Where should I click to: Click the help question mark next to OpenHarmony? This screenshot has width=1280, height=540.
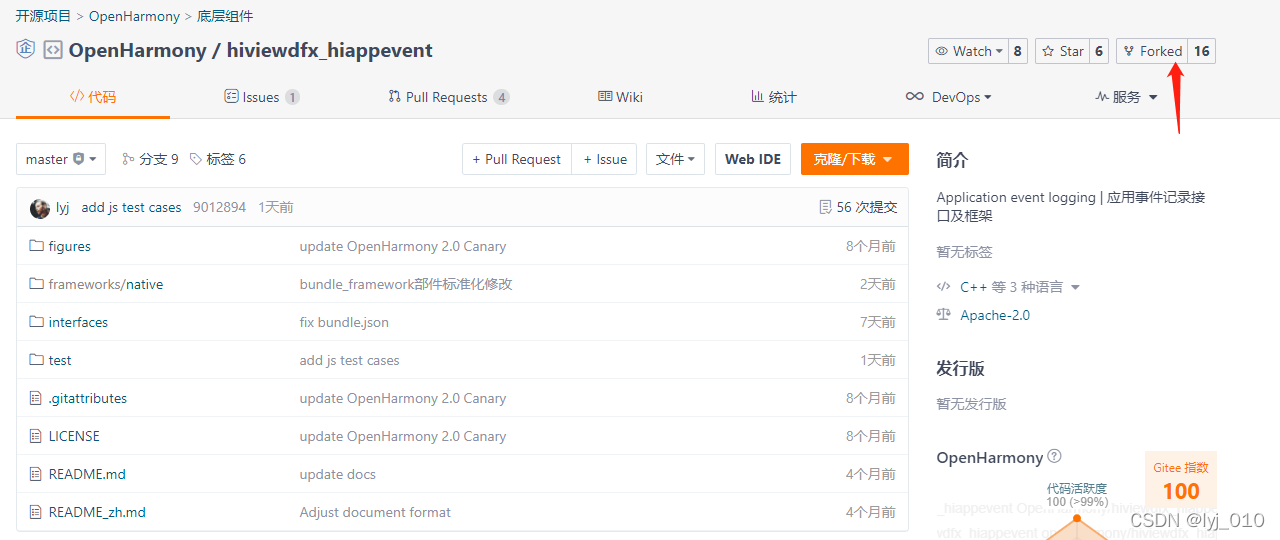[1054, 457]
